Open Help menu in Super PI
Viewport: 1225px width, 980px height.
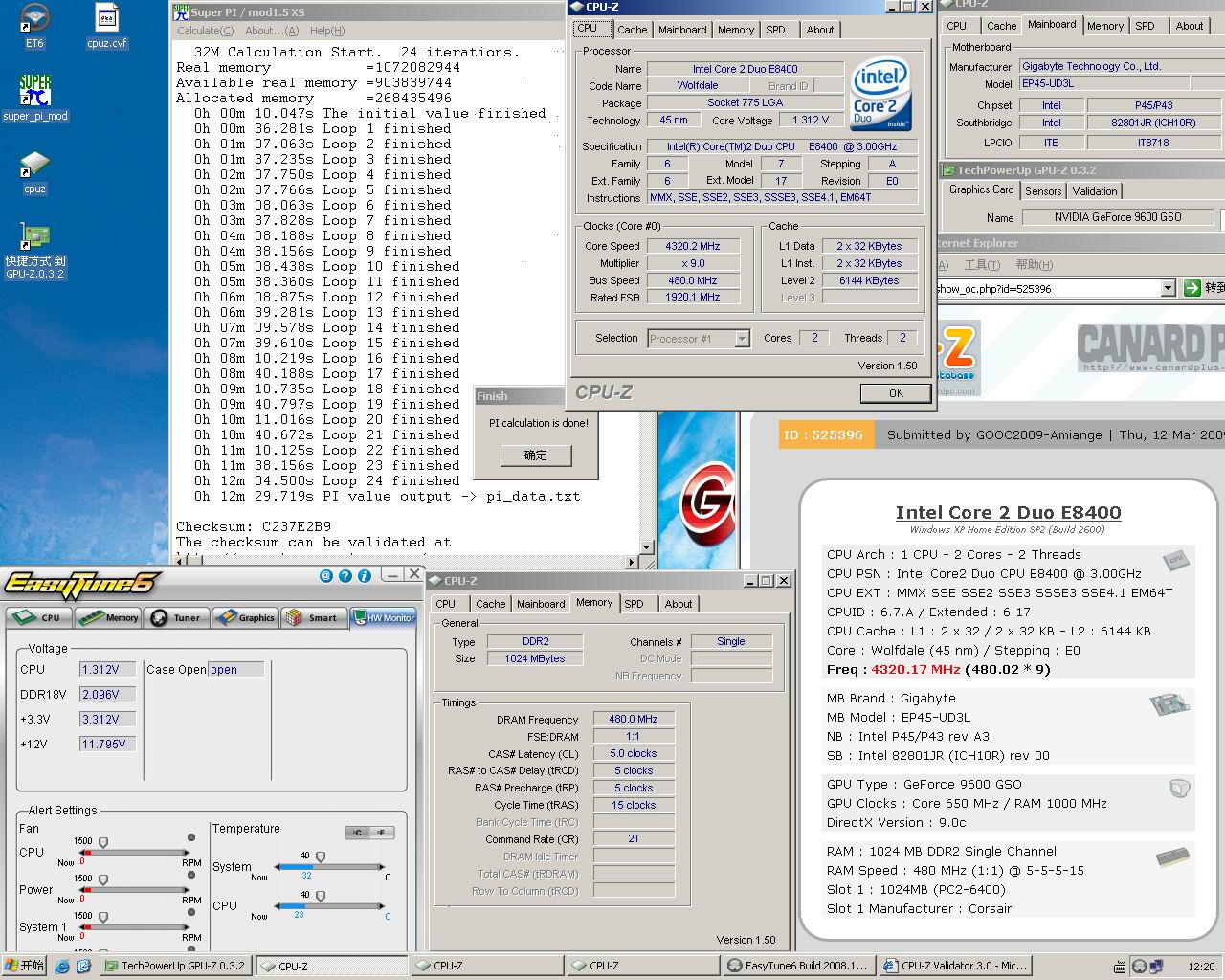(x=327, y=31)
